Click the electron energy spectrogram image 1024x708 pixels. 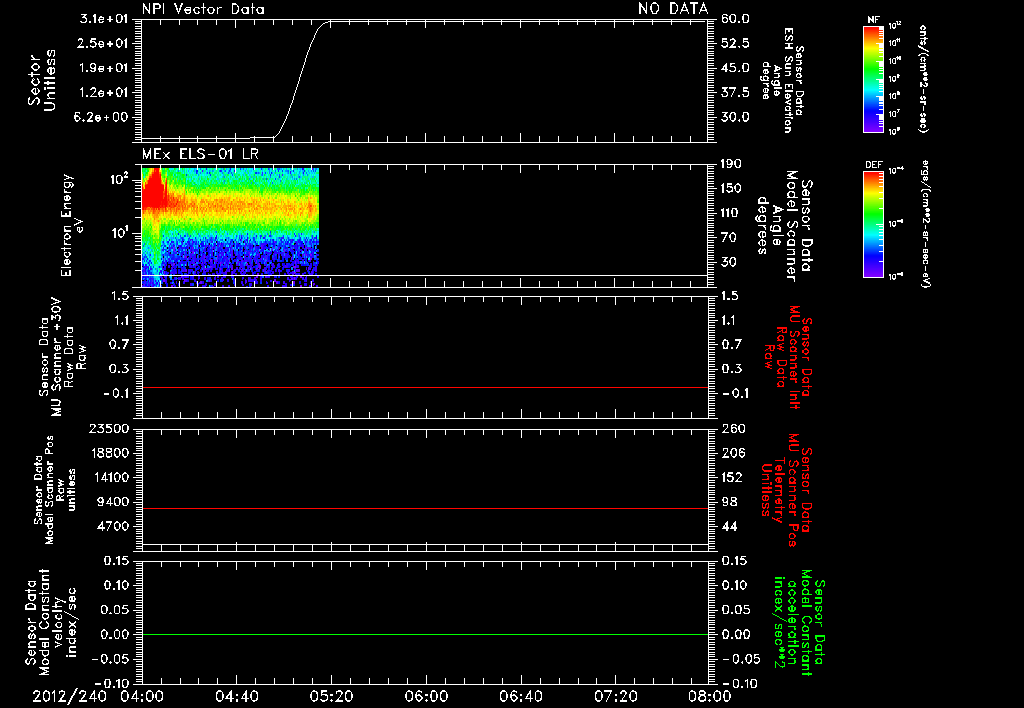(230, 227)
